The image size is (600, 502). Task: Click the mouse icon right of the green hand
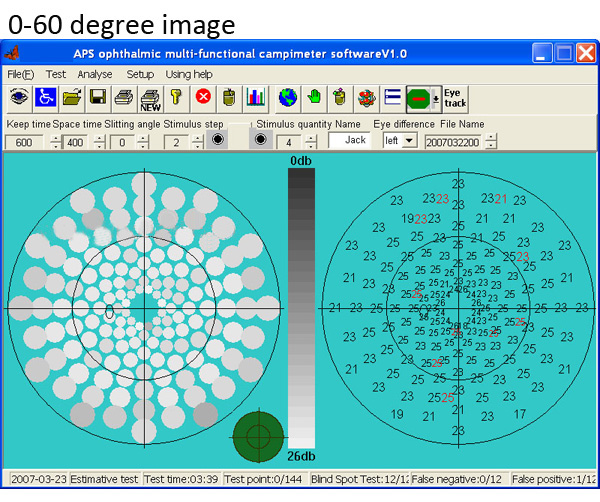coord(340,98)
